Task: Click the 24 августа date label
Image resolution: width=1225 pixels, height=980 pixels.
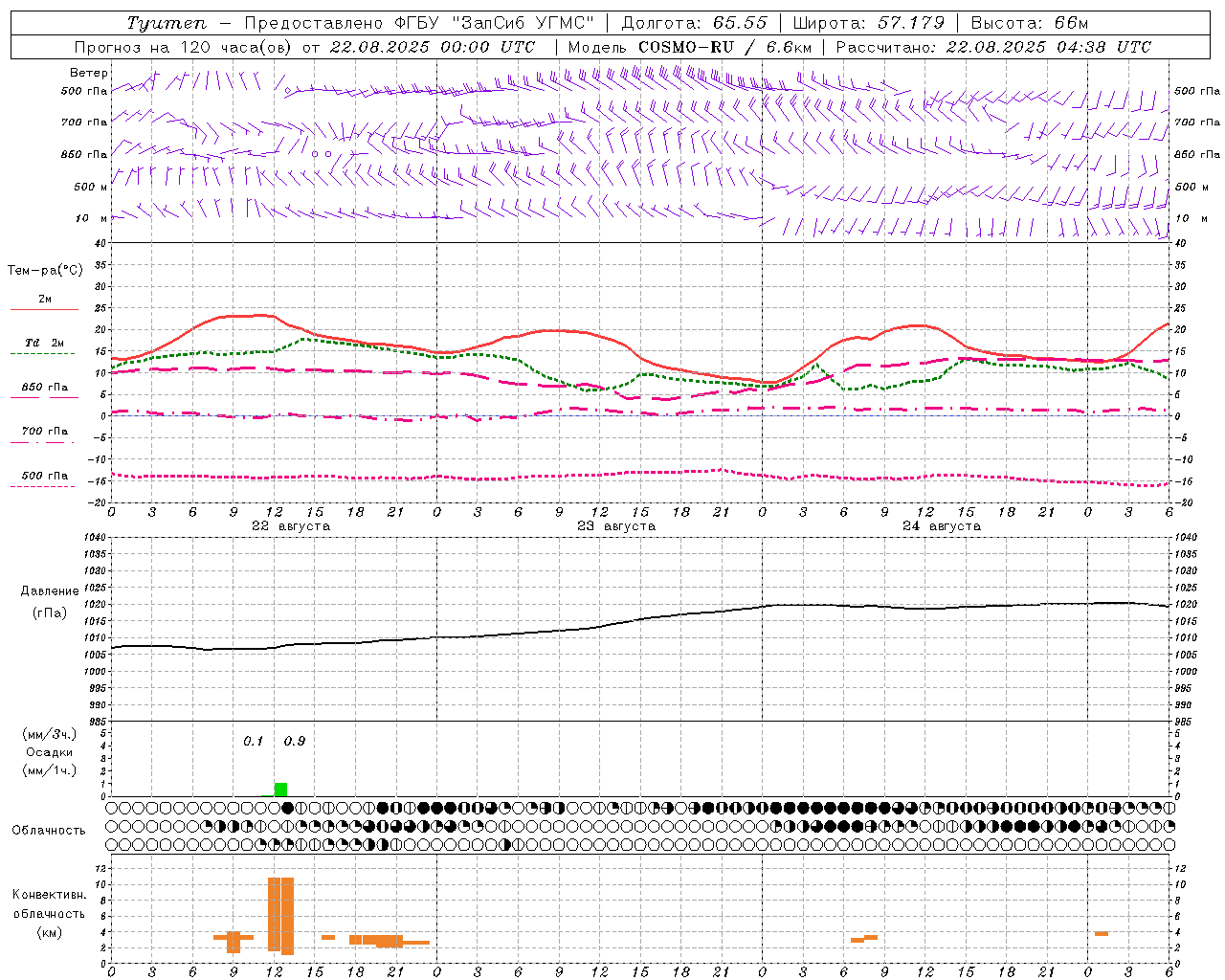Action: click(942, 526)
